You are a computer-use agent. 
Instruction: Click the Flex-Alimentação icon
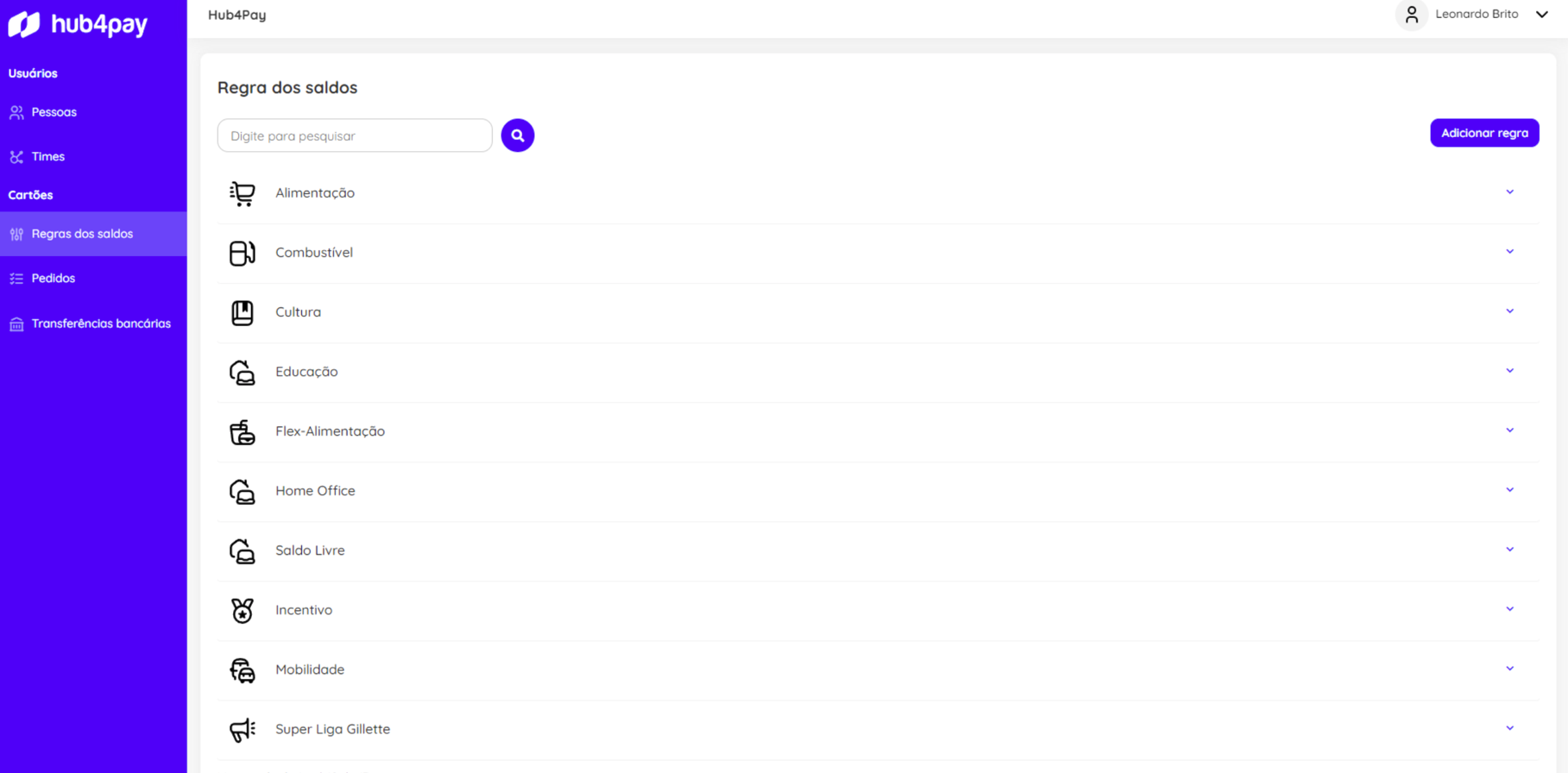(242, 431)
